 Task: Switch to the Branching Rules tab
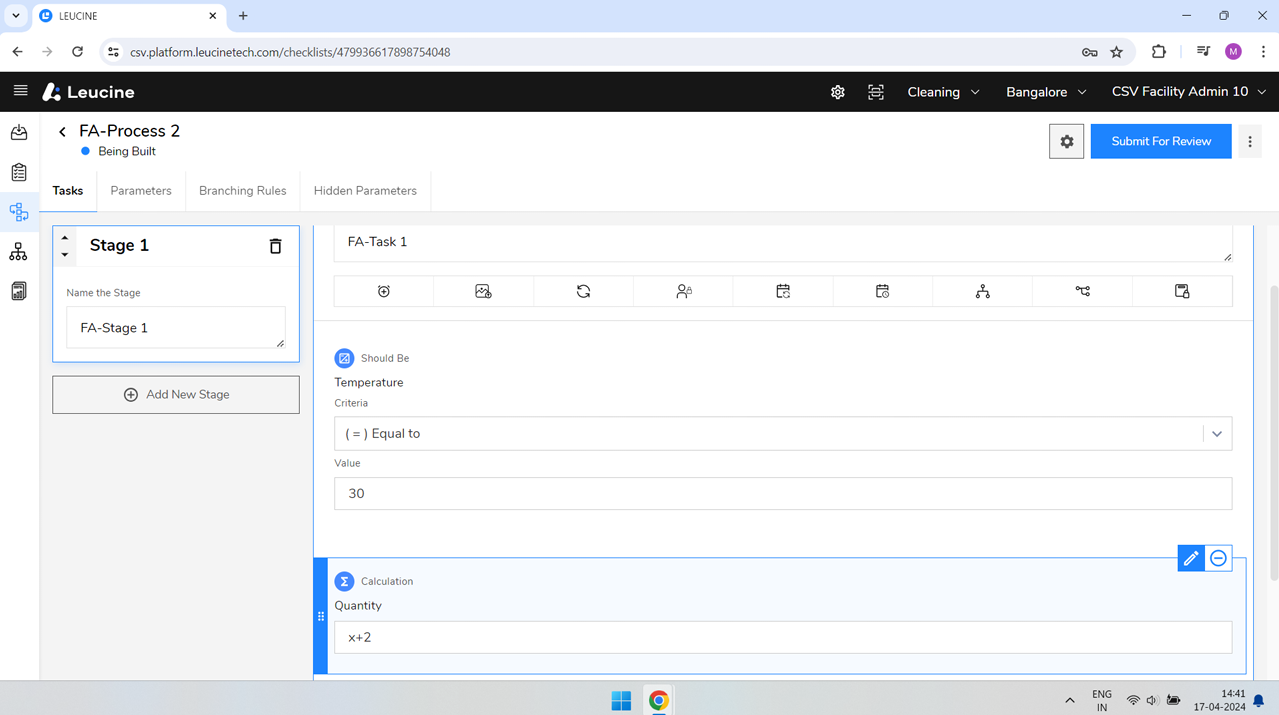click(242, 191)
